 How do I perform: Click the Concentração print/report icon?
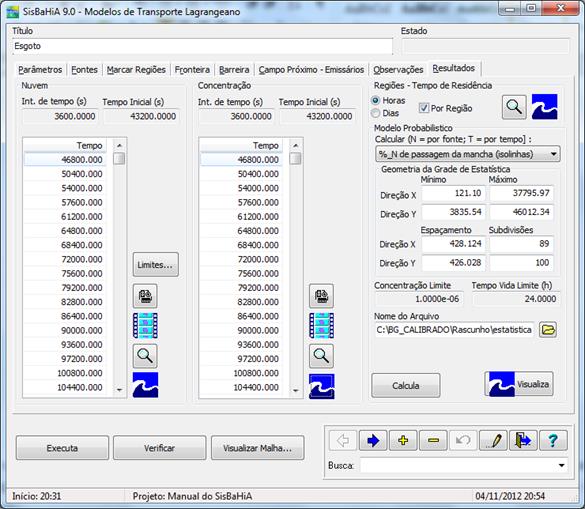pyautogui.click(x=321, y=296)
